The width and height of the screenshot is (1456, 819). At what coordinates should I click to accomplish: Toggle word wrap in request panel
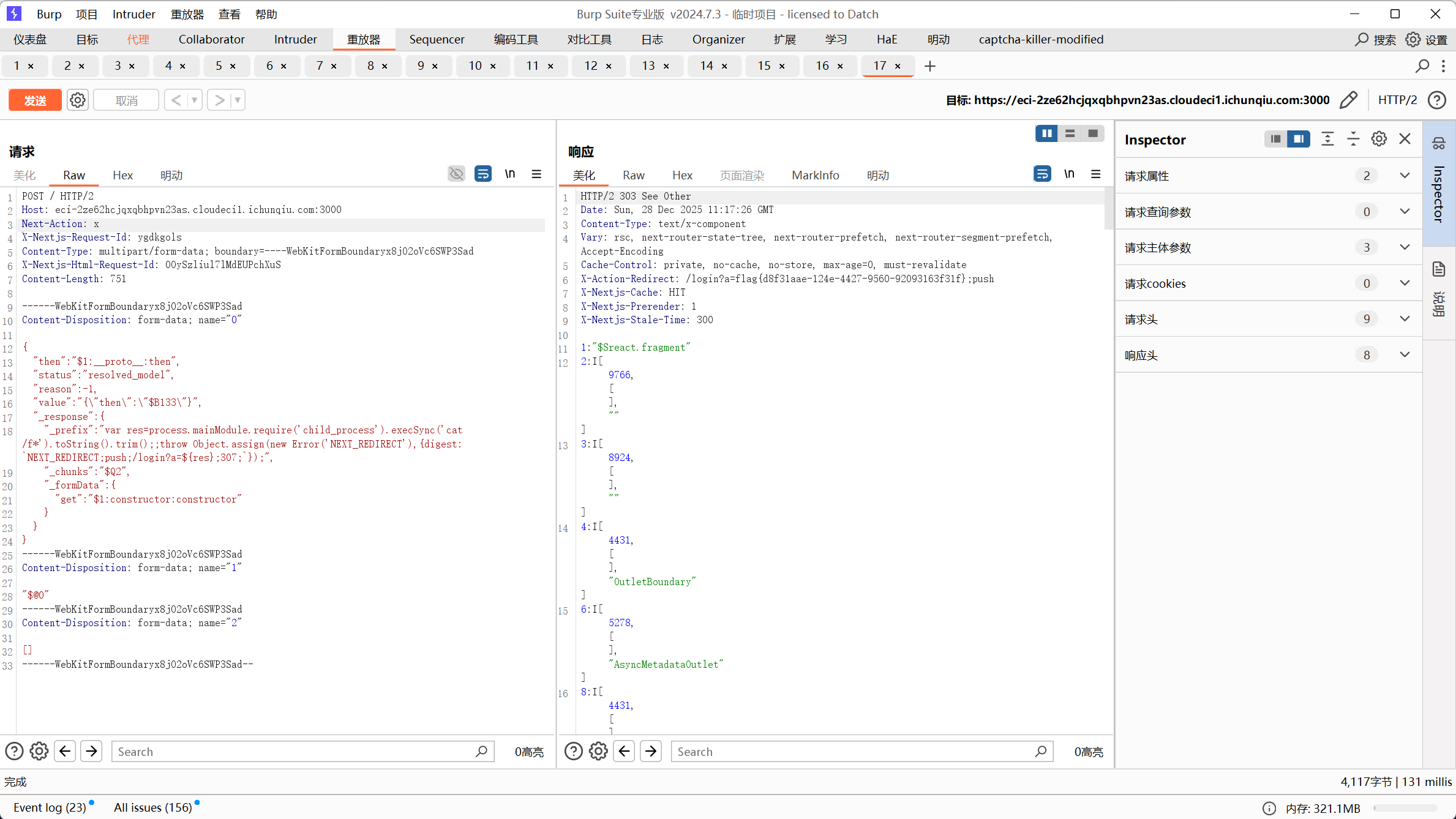coord(483,174)
